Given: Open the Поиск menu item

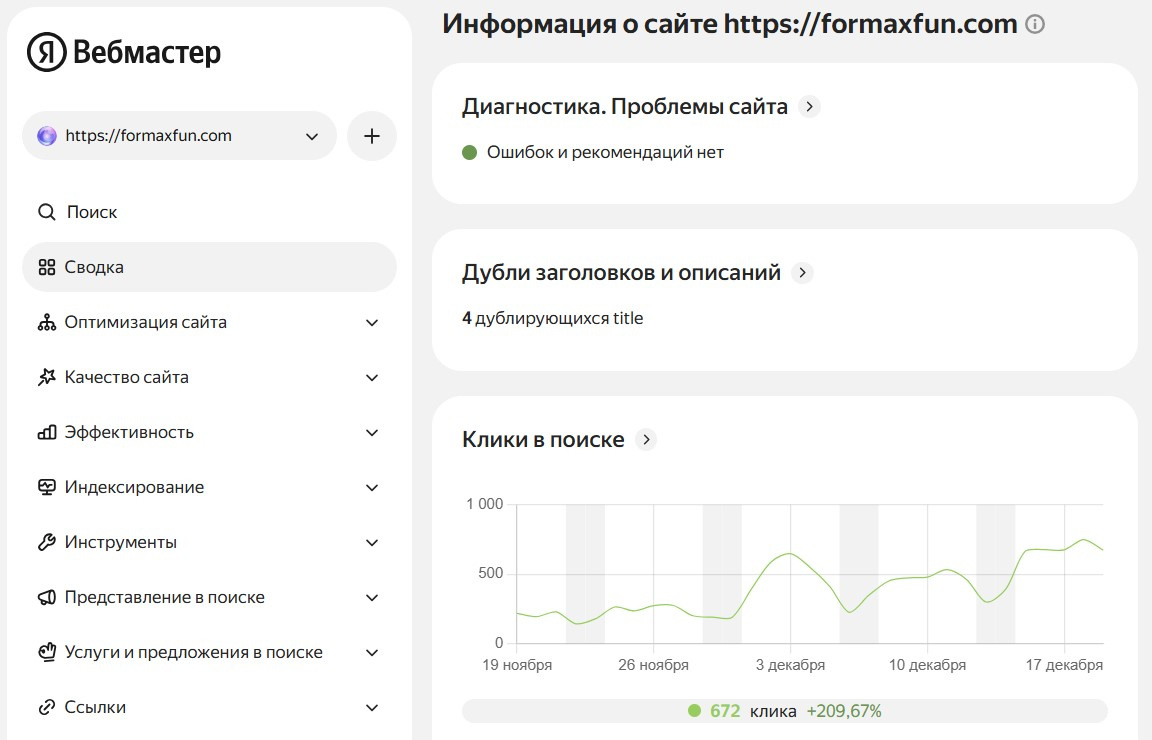Looking at the screenshot, I should [x=209, y=212].
